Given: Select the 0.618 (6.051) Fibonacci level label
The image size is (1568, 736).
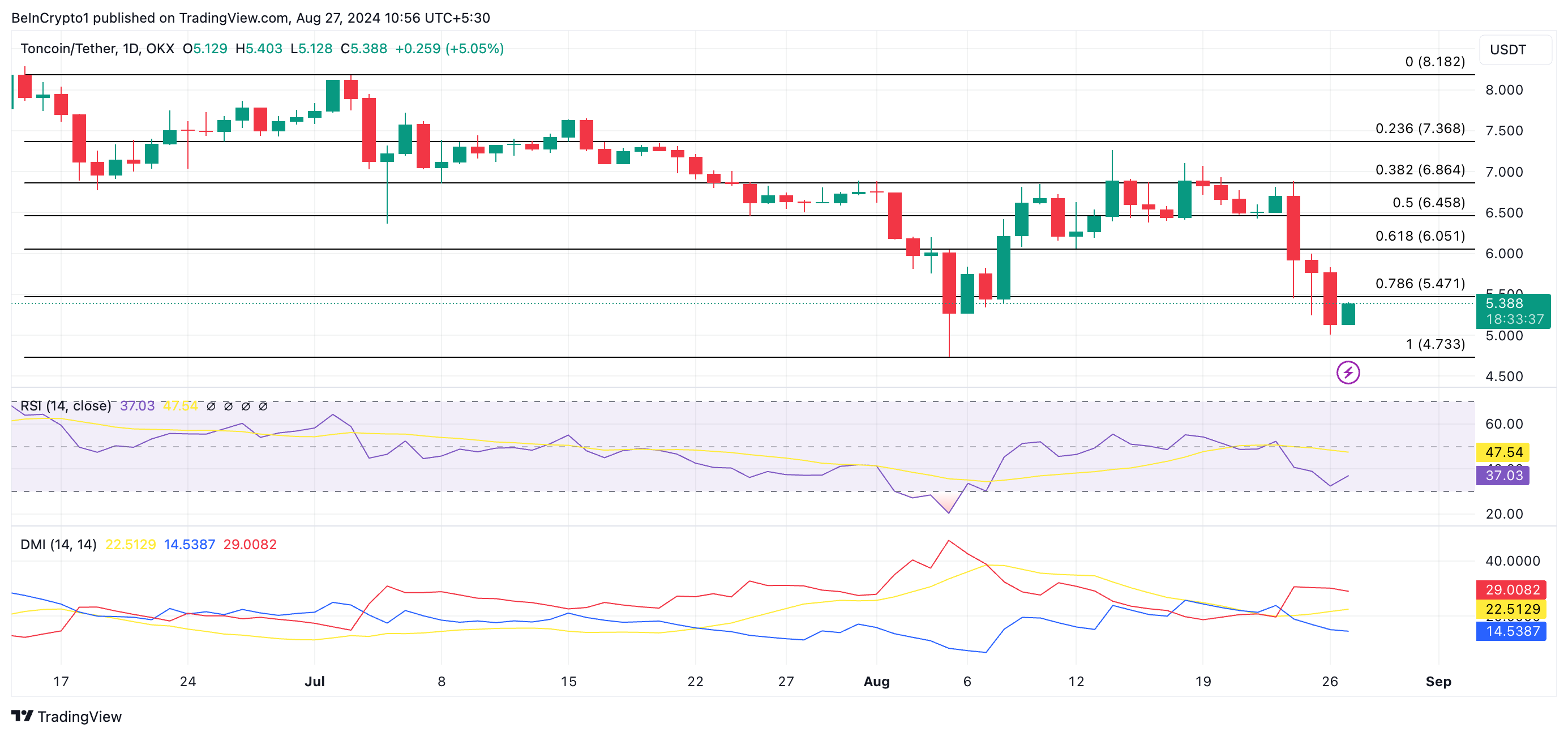Looking at the screenshot, I should click(1420, 236).
